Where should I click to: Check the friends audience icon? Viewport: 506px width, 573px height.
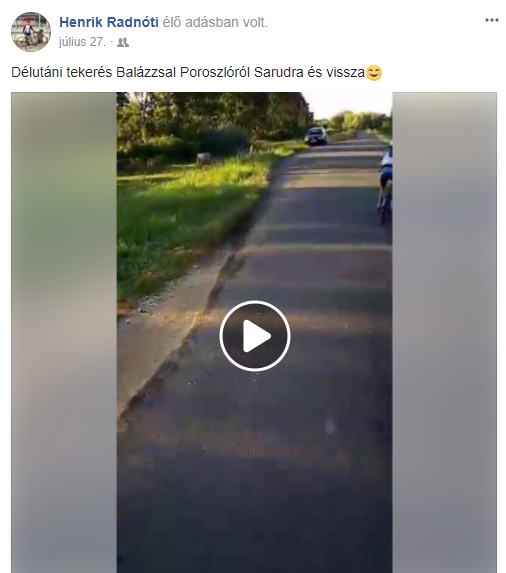point(123,43)
